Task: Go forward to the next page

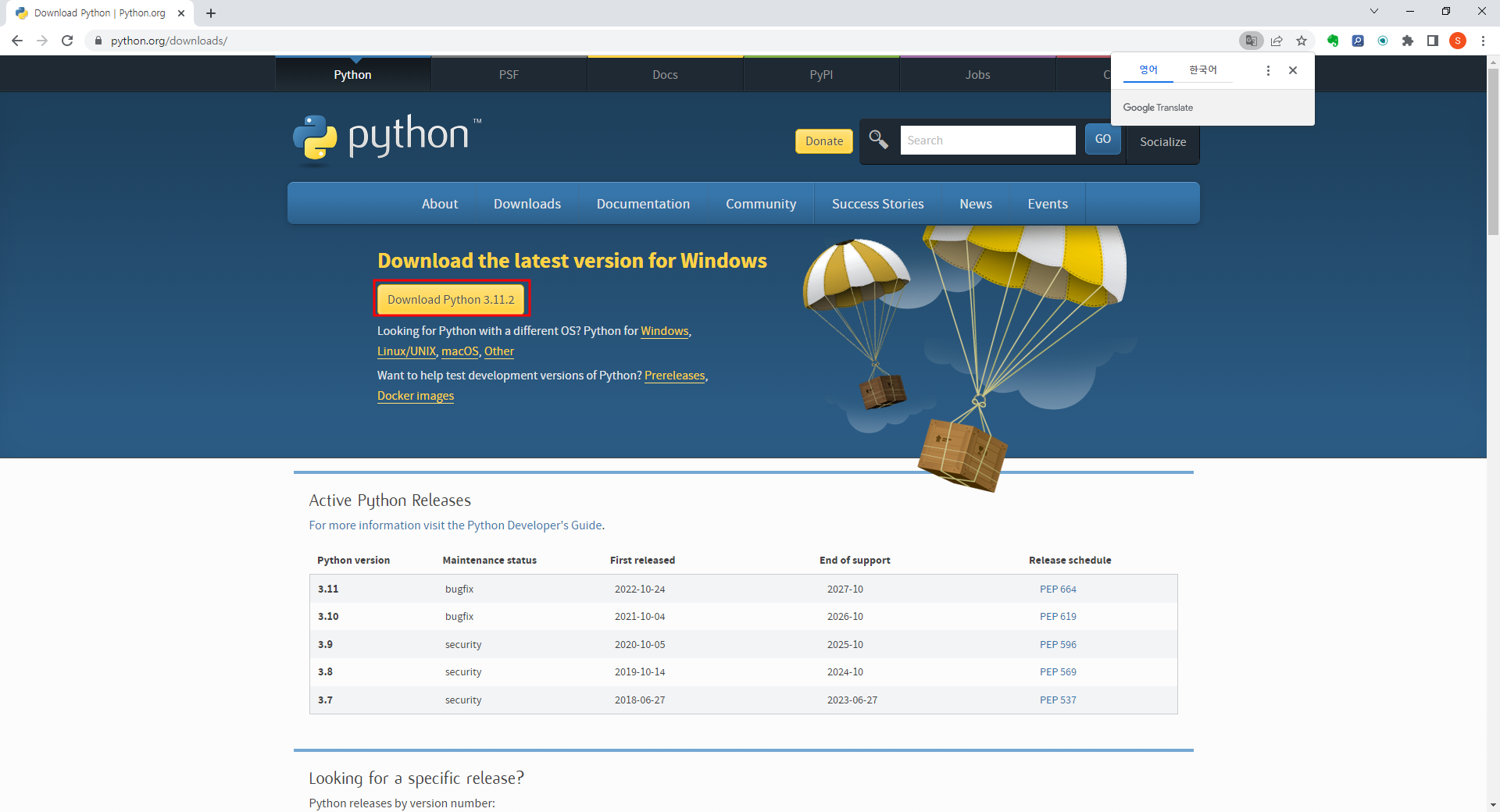Action: tap(42, 41)
